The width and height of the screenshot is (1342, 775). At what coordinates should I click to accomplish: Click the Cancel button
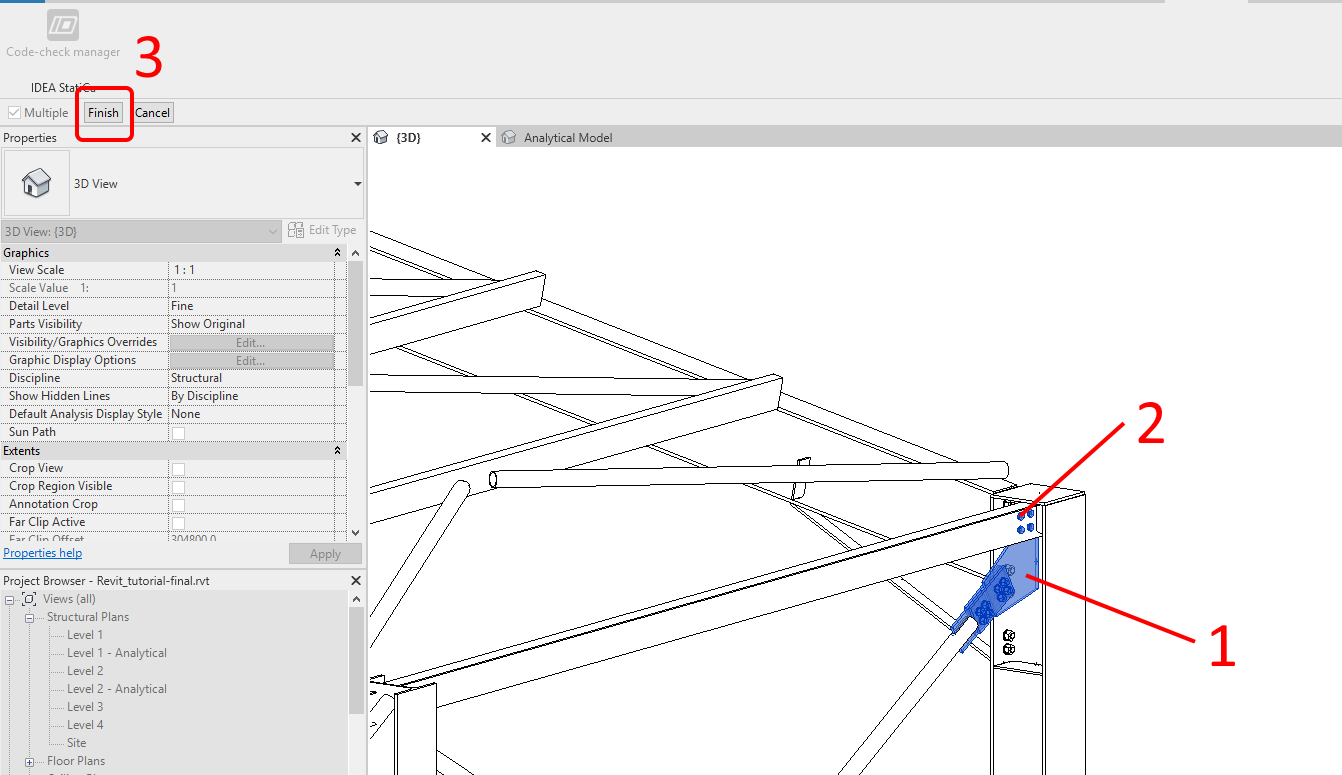coord(153,113)
